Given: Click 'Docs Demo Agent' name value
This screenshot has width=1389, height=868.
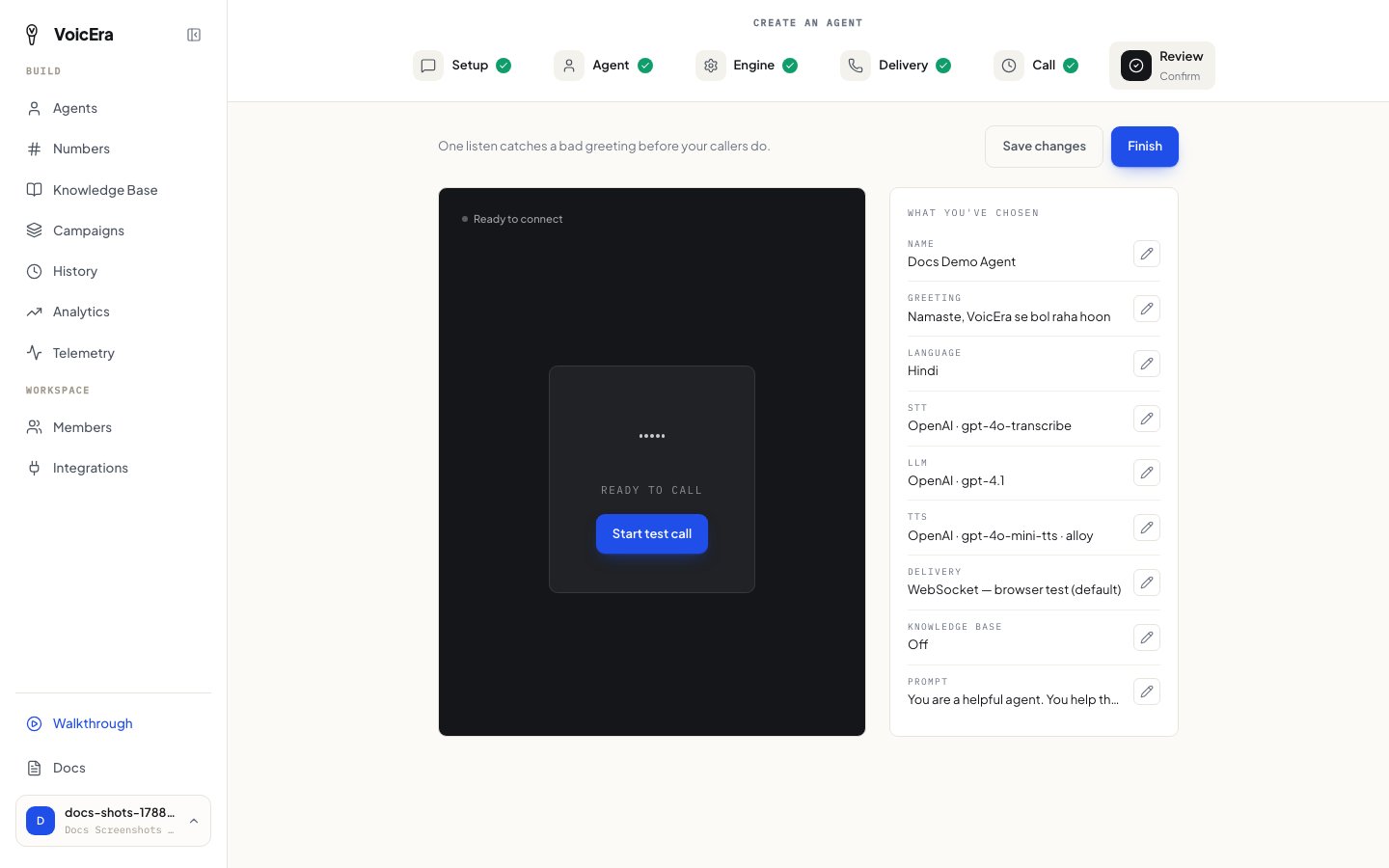Looking at the screenshot, I should click(x=962, y=262).
